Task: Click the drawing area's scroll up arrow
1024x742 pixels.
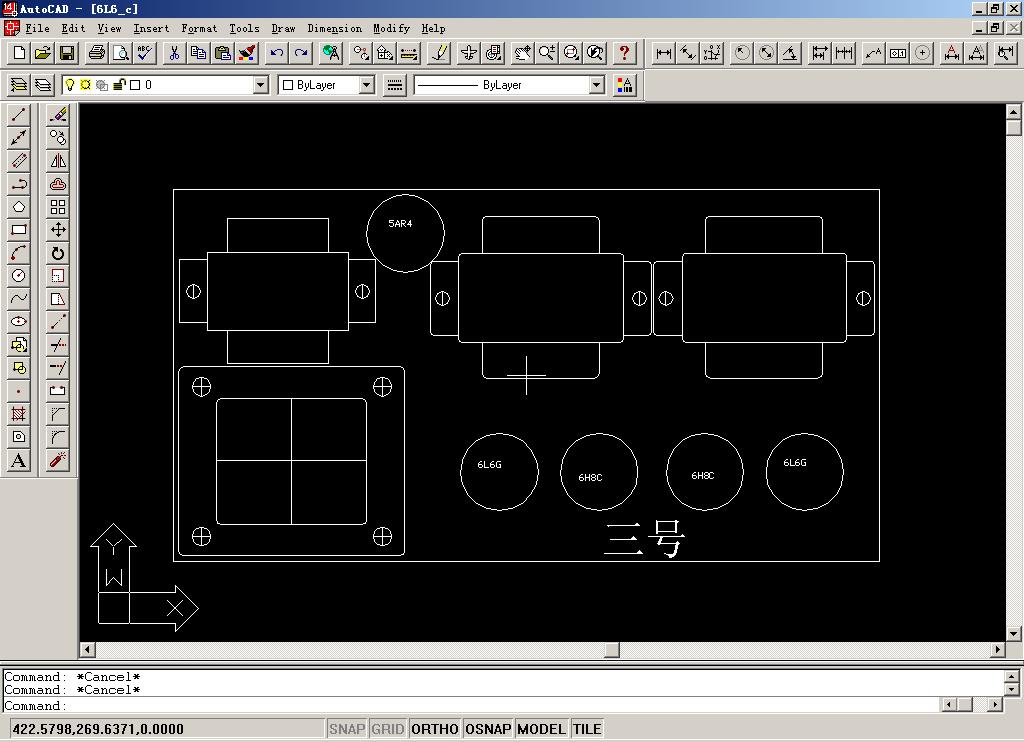Action: (x=1014, y=110)
